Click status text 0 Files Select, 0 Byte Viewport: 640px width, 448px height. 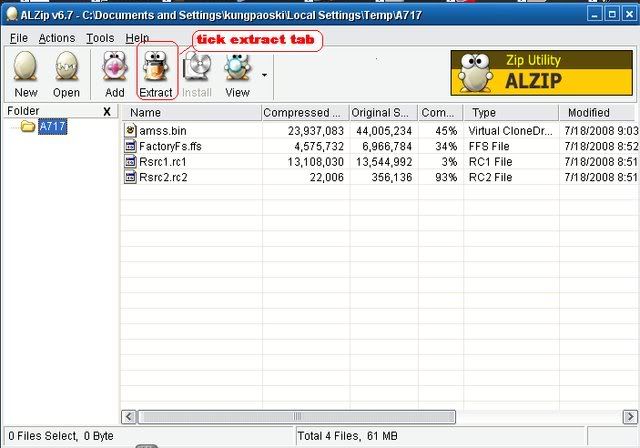(61, 436)
